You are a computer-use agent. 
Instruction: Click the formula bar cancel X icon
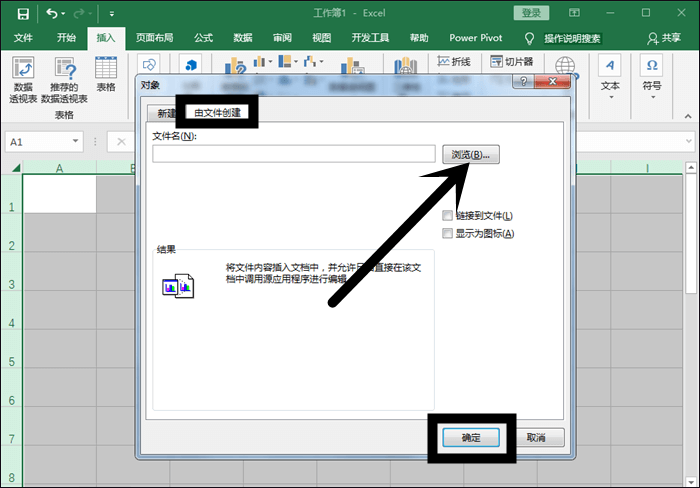tap(121, 142)
